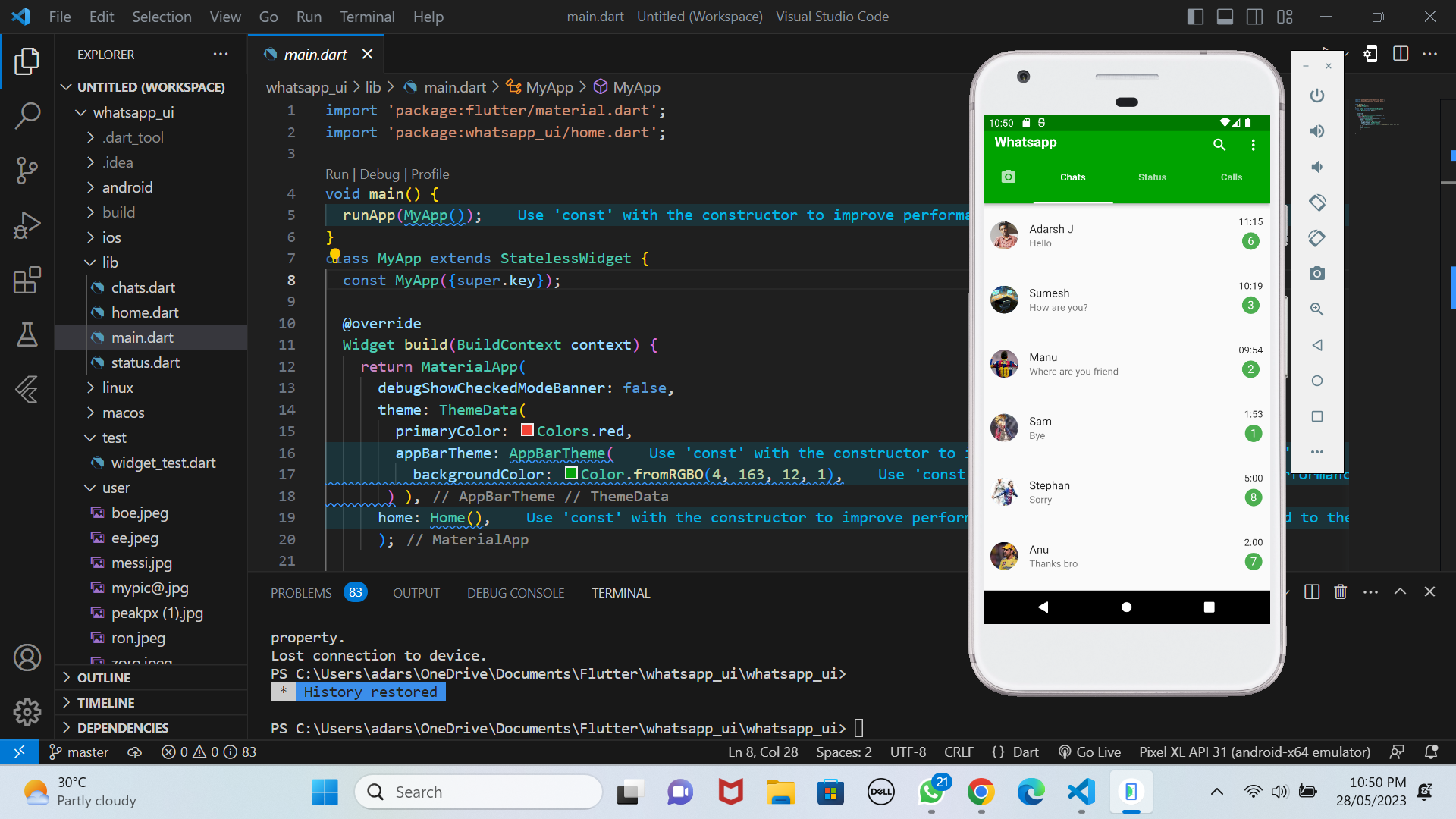Image resolution: width=1456 pixels, height=819 pixels.
Task: Toggle secondary side bar layout button
Action: tap(1255, 17)
